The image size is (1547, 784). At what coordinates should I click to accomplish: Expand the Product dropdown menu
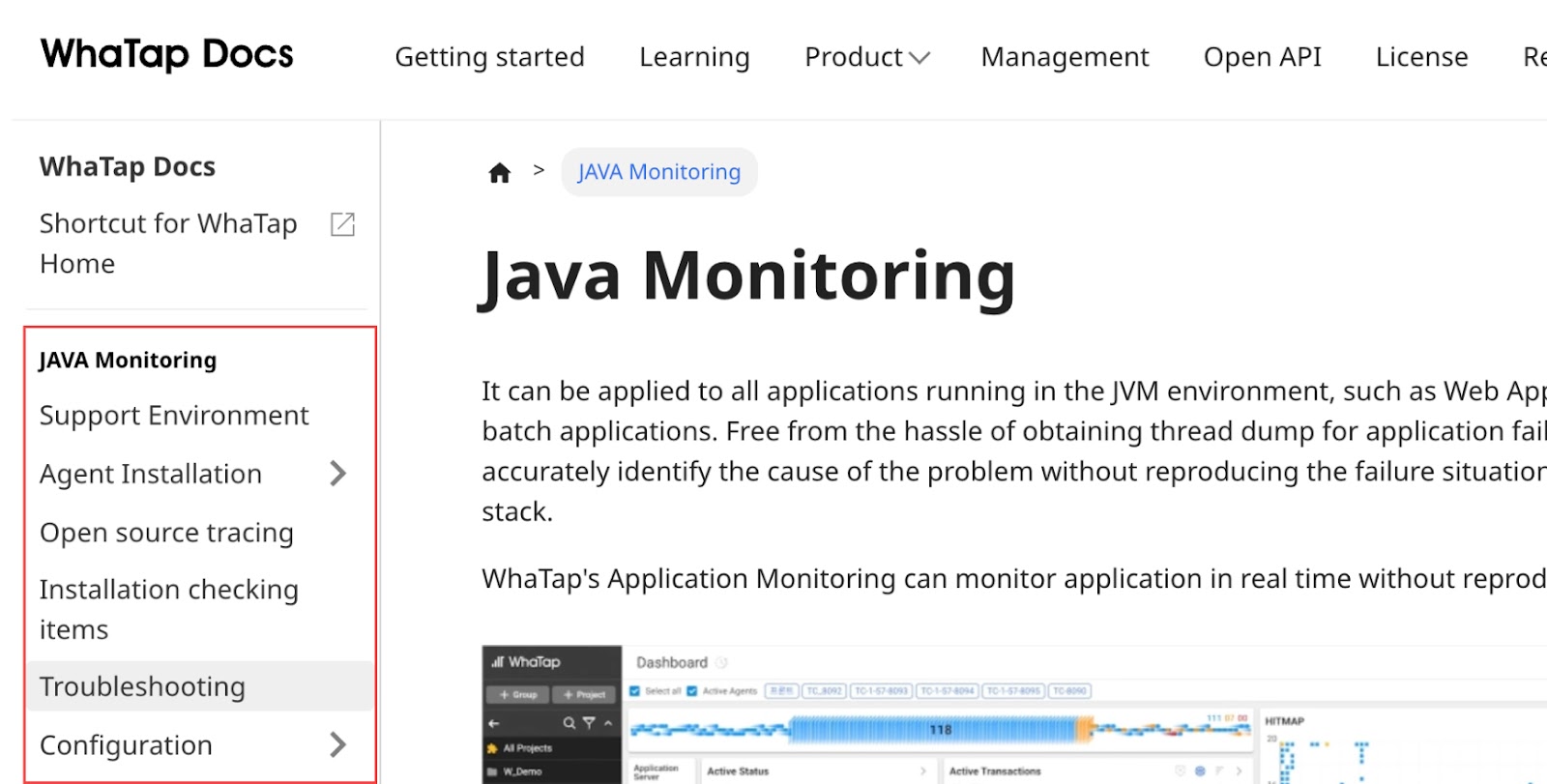point(867,57)
